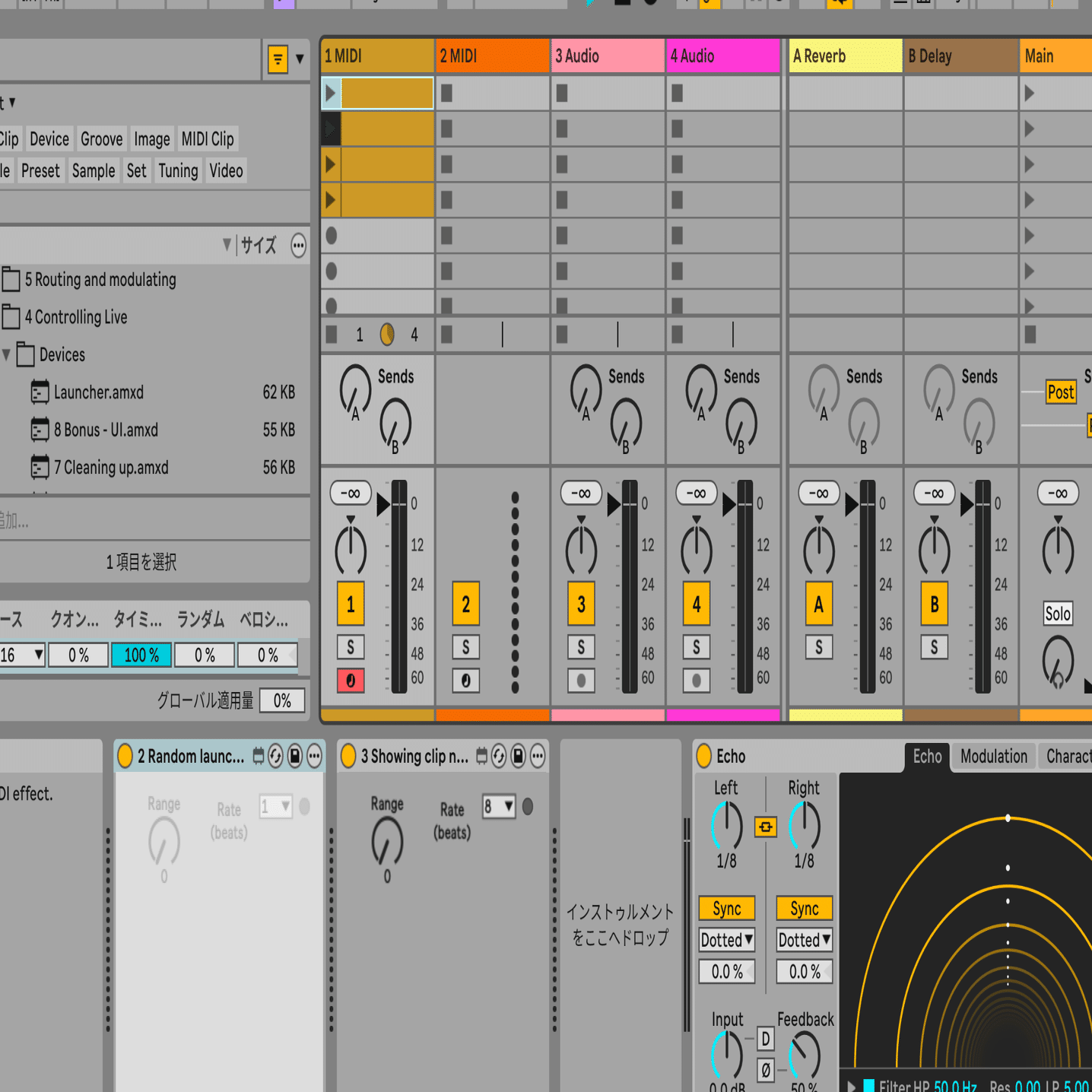Open the ellipsis menu next to サイズ
Viewport: 1092px width, 1092px height.
pyautogui.click(x=298, y=245)
